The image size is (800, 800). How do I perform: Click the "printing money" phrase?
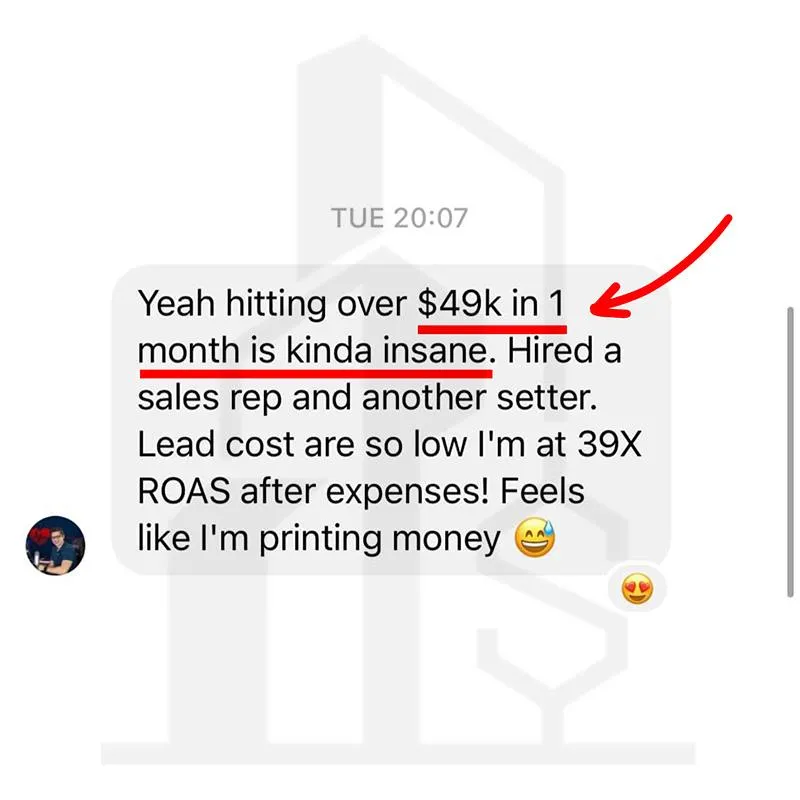(x=380, y=540)
